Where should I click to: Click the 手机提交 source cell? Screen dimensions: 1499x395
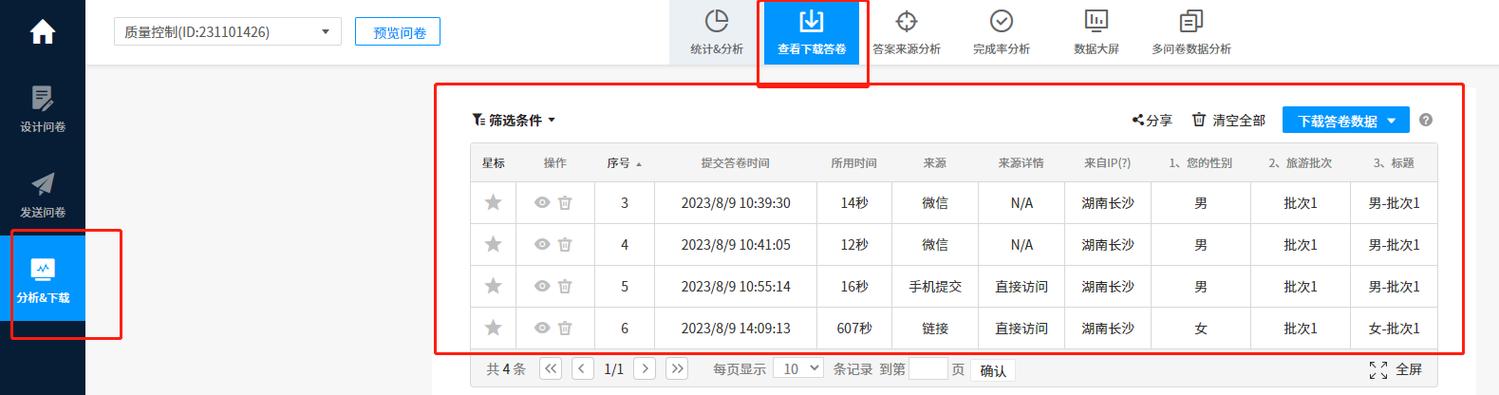(x=935, y=286)
